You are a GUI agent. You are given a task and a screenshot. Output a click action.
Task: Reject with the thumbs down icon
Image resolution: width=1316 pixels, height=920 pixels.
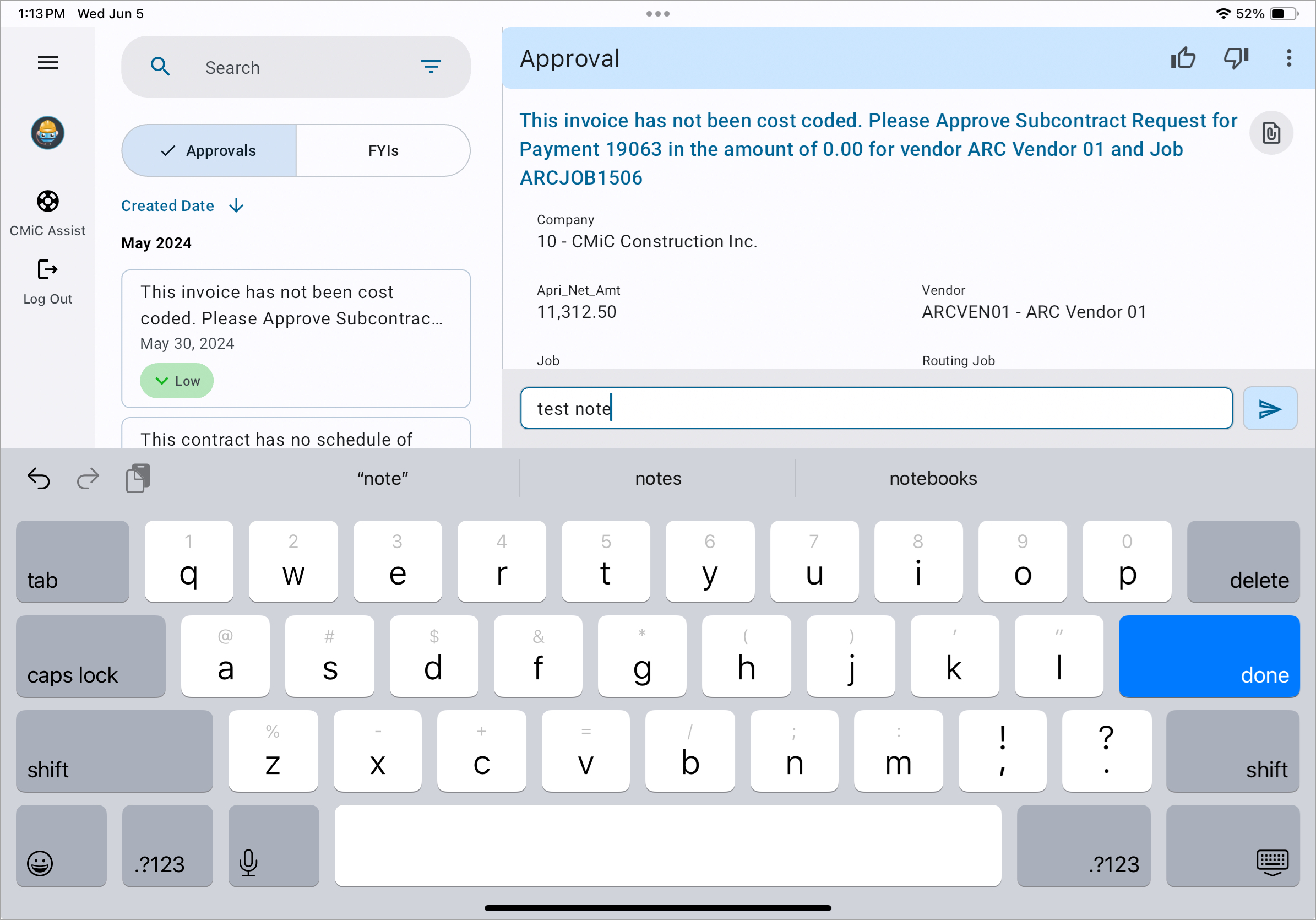point(1235,58)
